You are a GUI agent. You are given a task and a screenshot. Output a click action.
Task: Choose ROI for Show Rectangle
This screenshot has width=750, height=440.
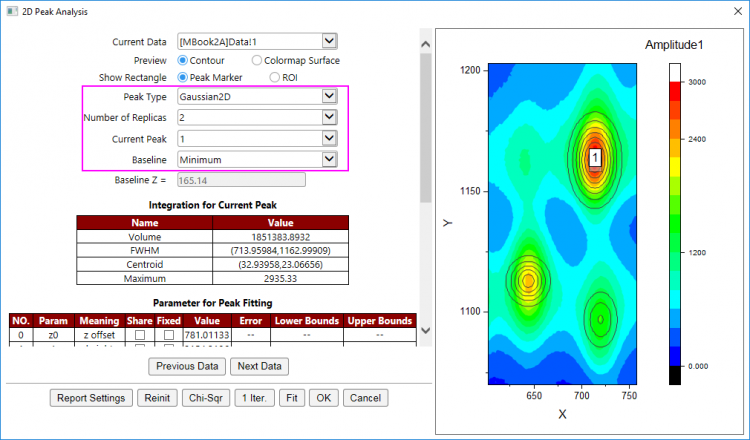(275, 77)
